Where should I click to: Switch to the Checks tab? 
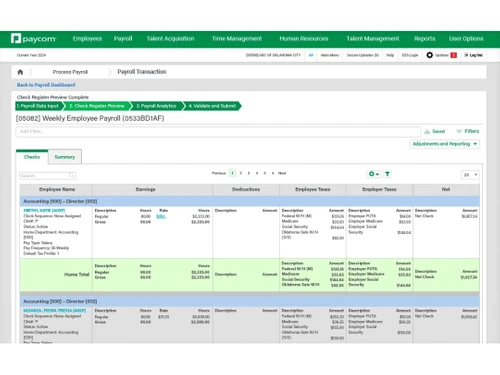tap(32, 157)
